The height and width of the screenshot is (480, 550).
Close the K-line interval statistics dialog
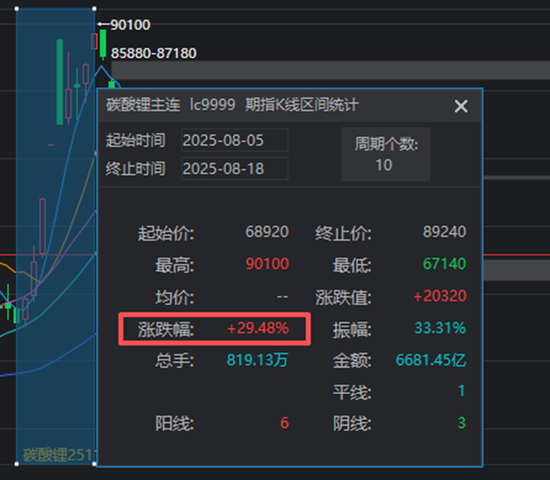pos(461,106)
